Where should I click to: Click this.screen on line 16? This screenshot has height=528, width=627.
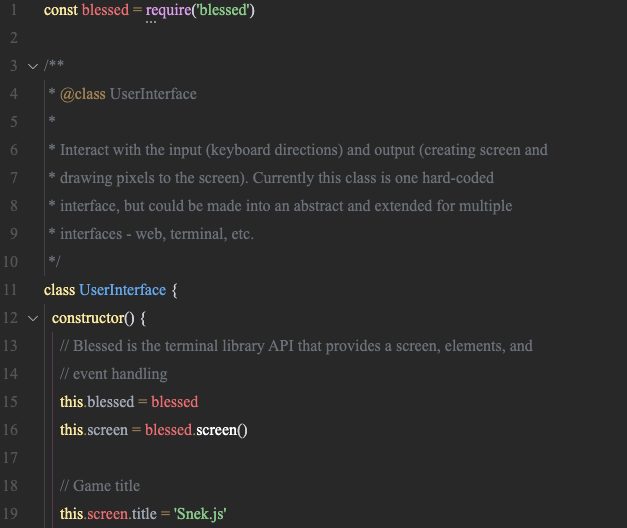pos(94,430)
